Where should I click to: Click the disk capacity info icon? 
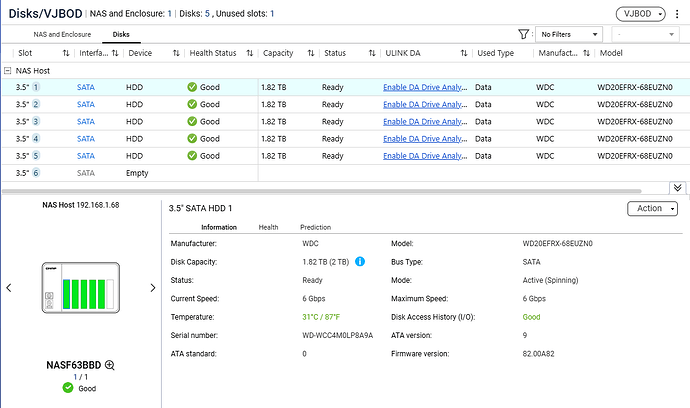(360, 261)
